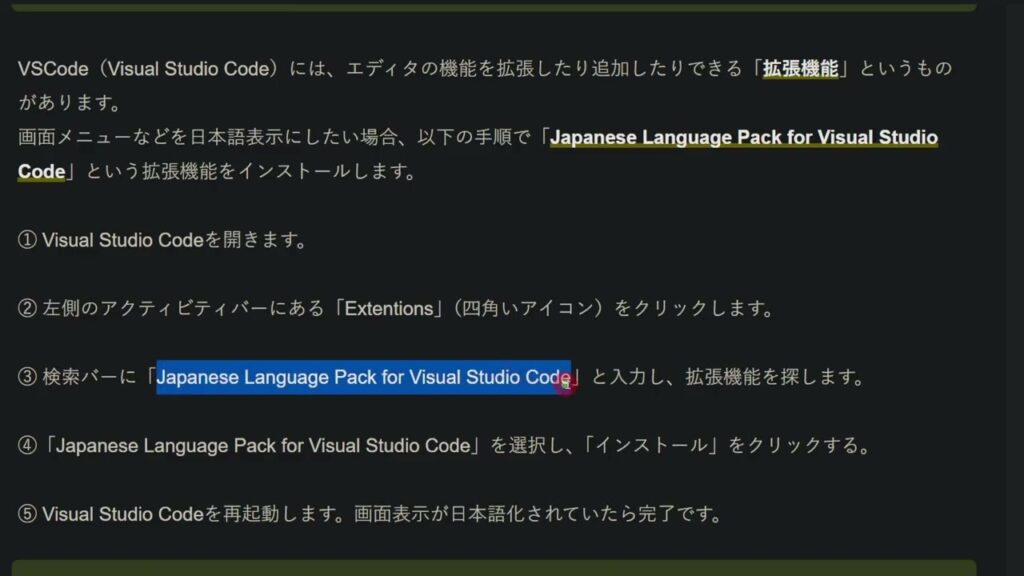Click the green bar at the top edge
Viewport: 1024px width, 576px height.
coord(512,6)
